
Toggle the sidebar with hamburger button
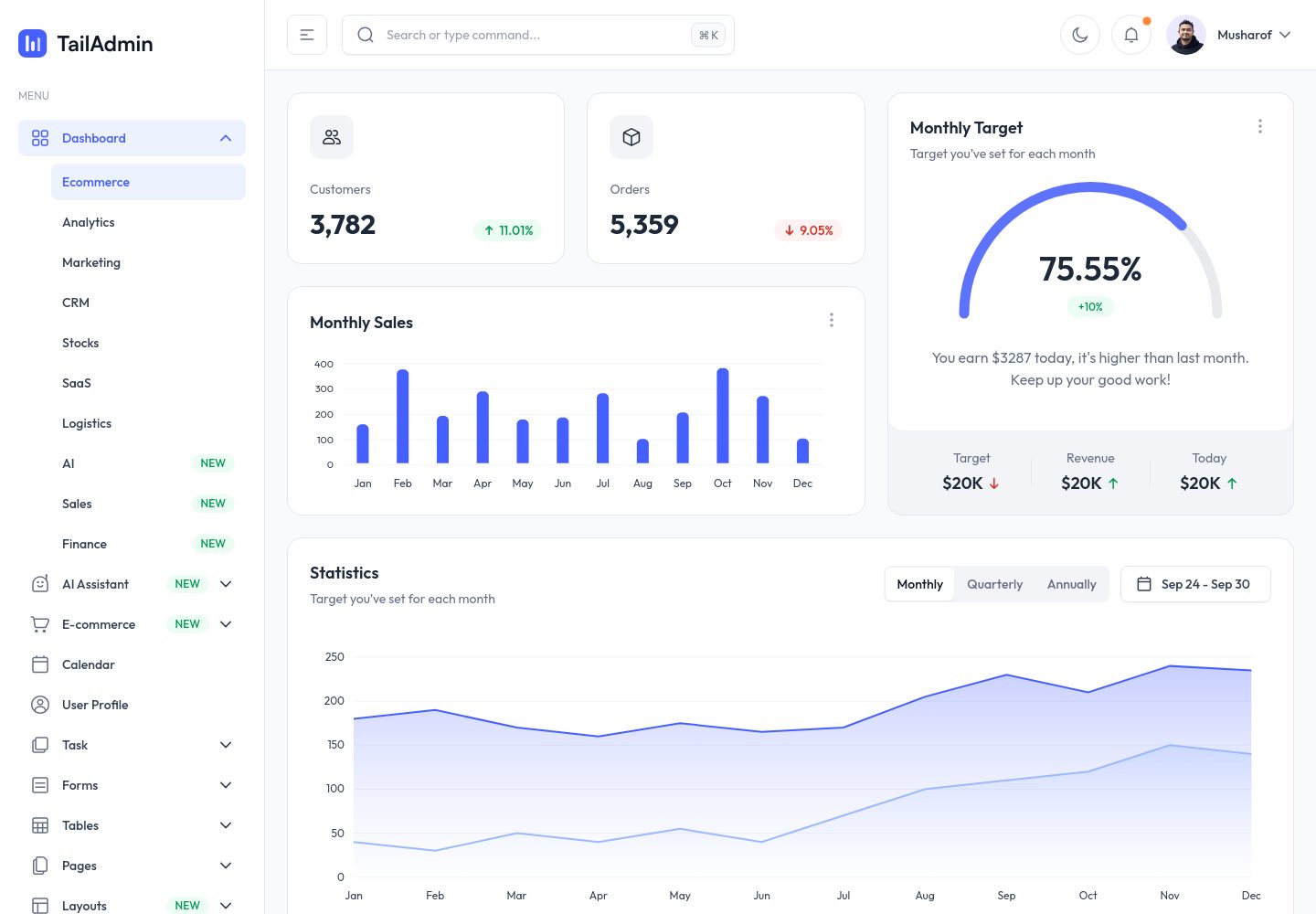tap(307, 35)
